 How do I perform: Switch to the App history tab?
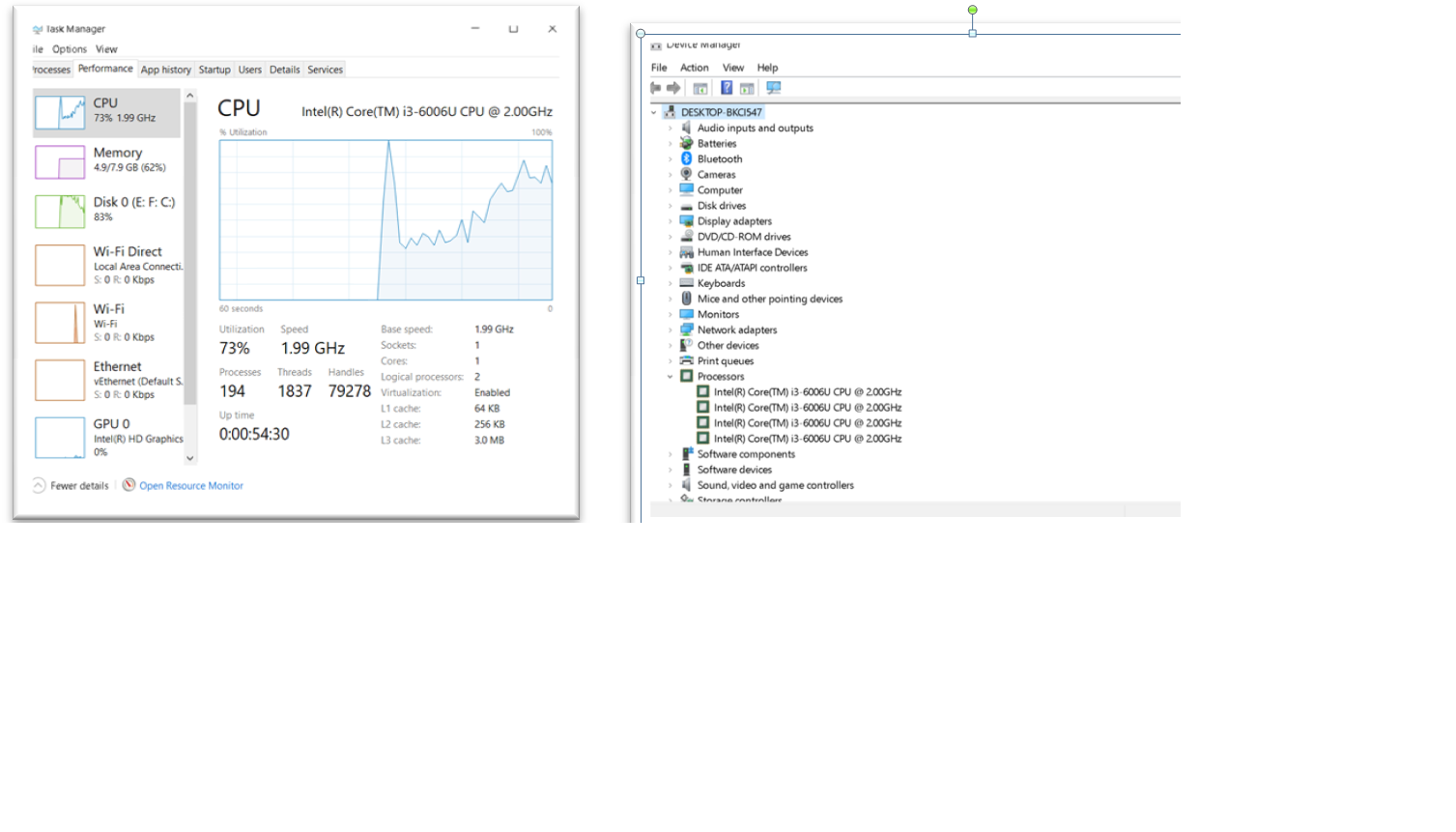tap(166, 70)
